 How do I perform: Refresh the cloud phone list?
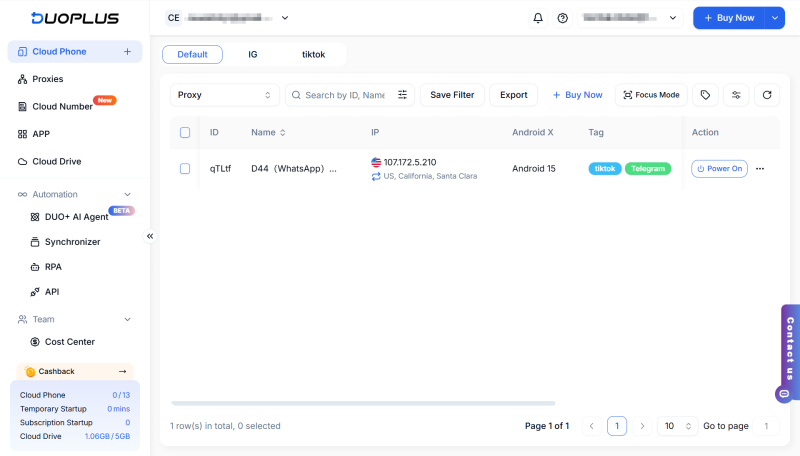pyautogui.click(x=767, y=95)
